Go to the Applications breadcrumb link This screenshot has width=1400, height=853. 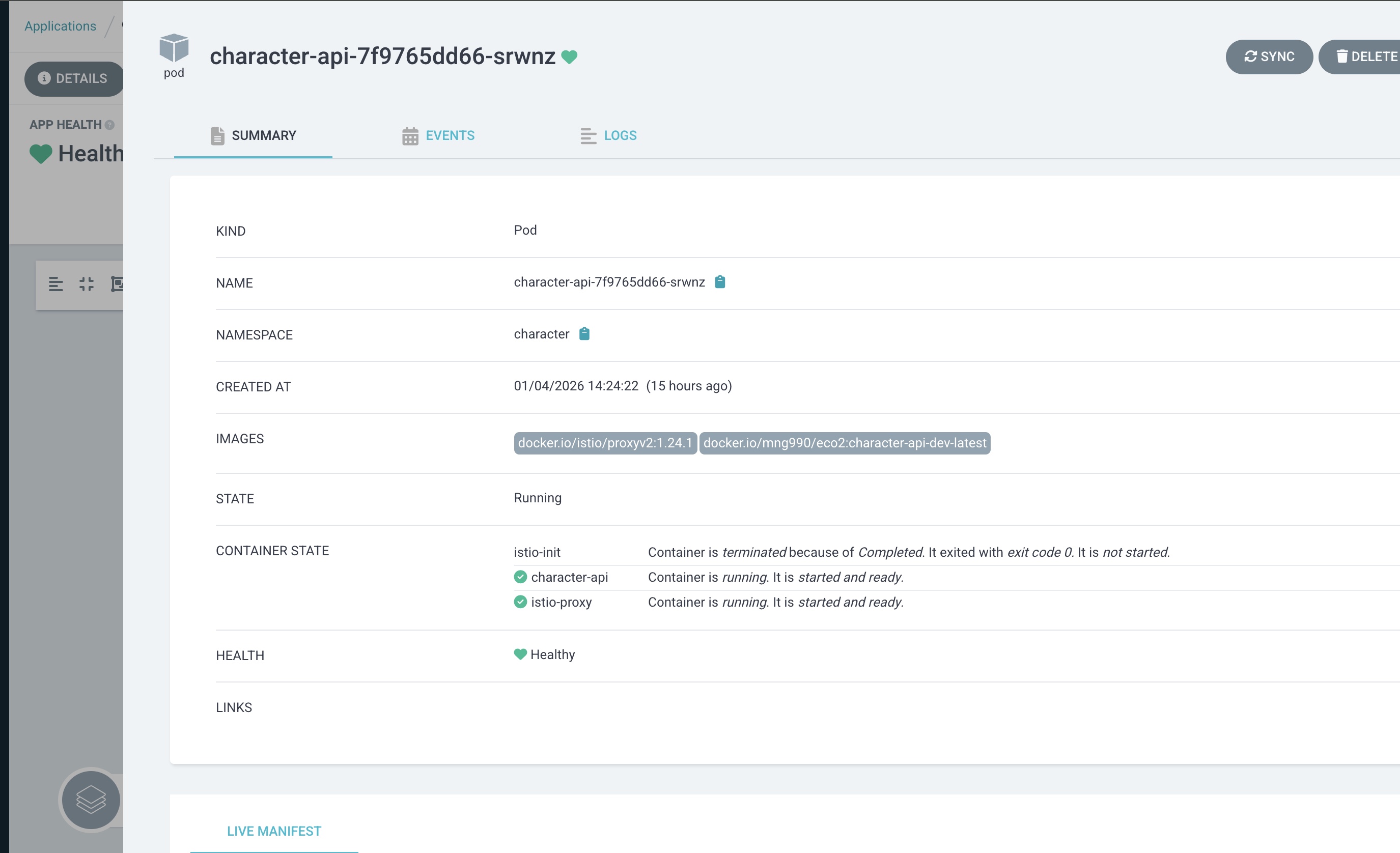(x=60, y=26)
